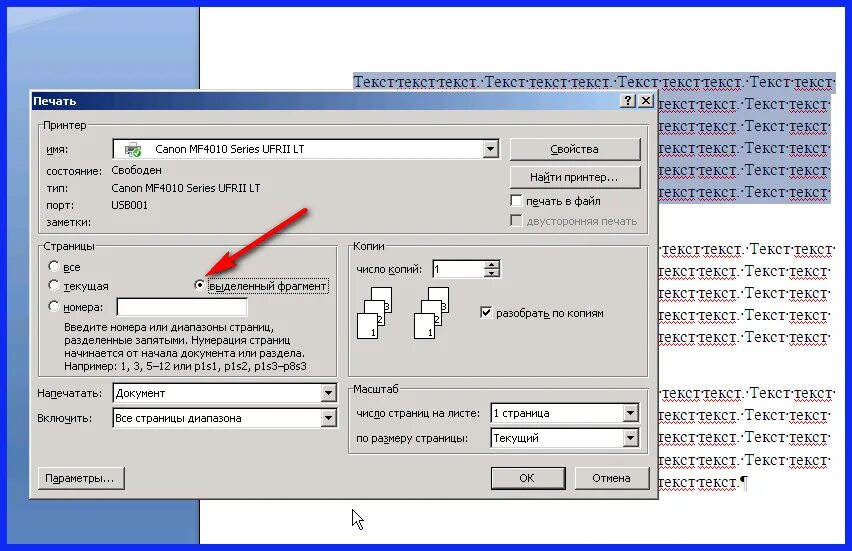Open 'число страниц на листе' dropdown
Screen dimensions: 852x551
click(x=630, y=413)
